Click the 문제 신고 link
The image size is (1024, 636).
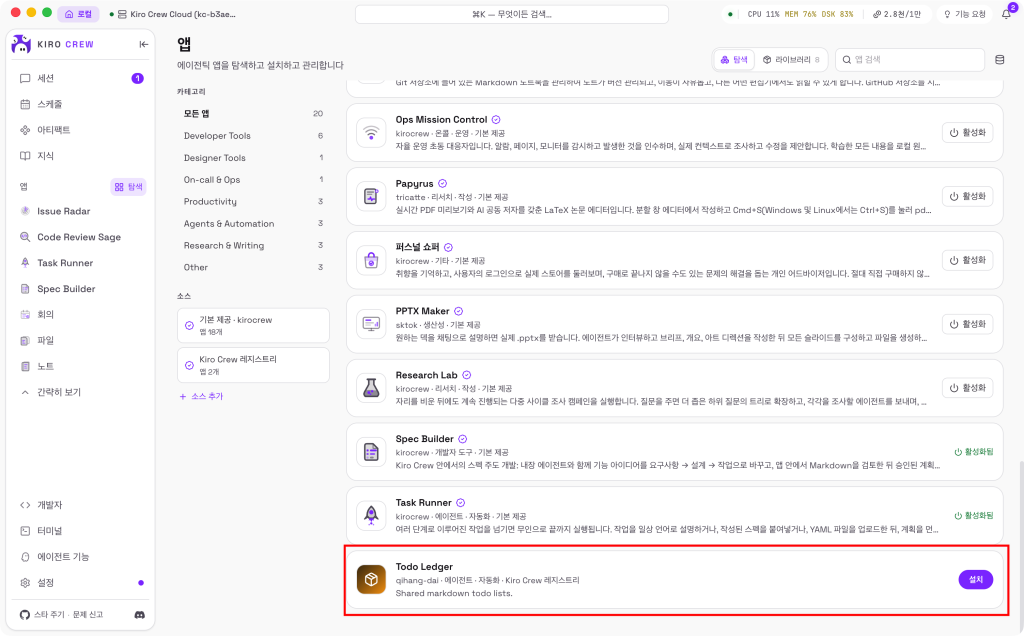(88, 614)
